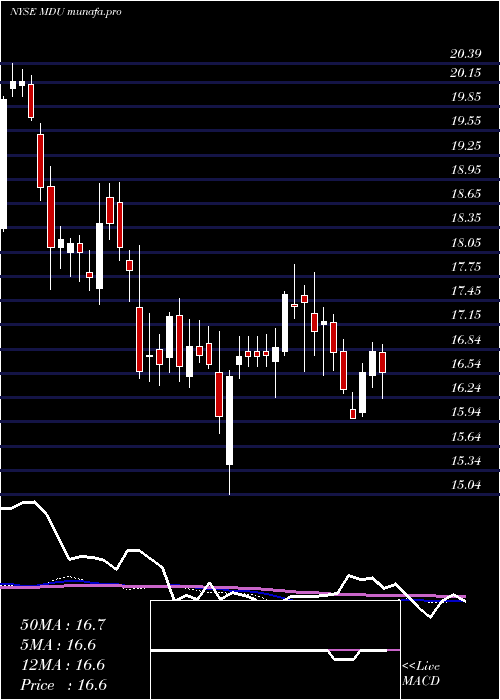Click the 17.15 price axis label
500x700 pixels.
tap(466, 315)
